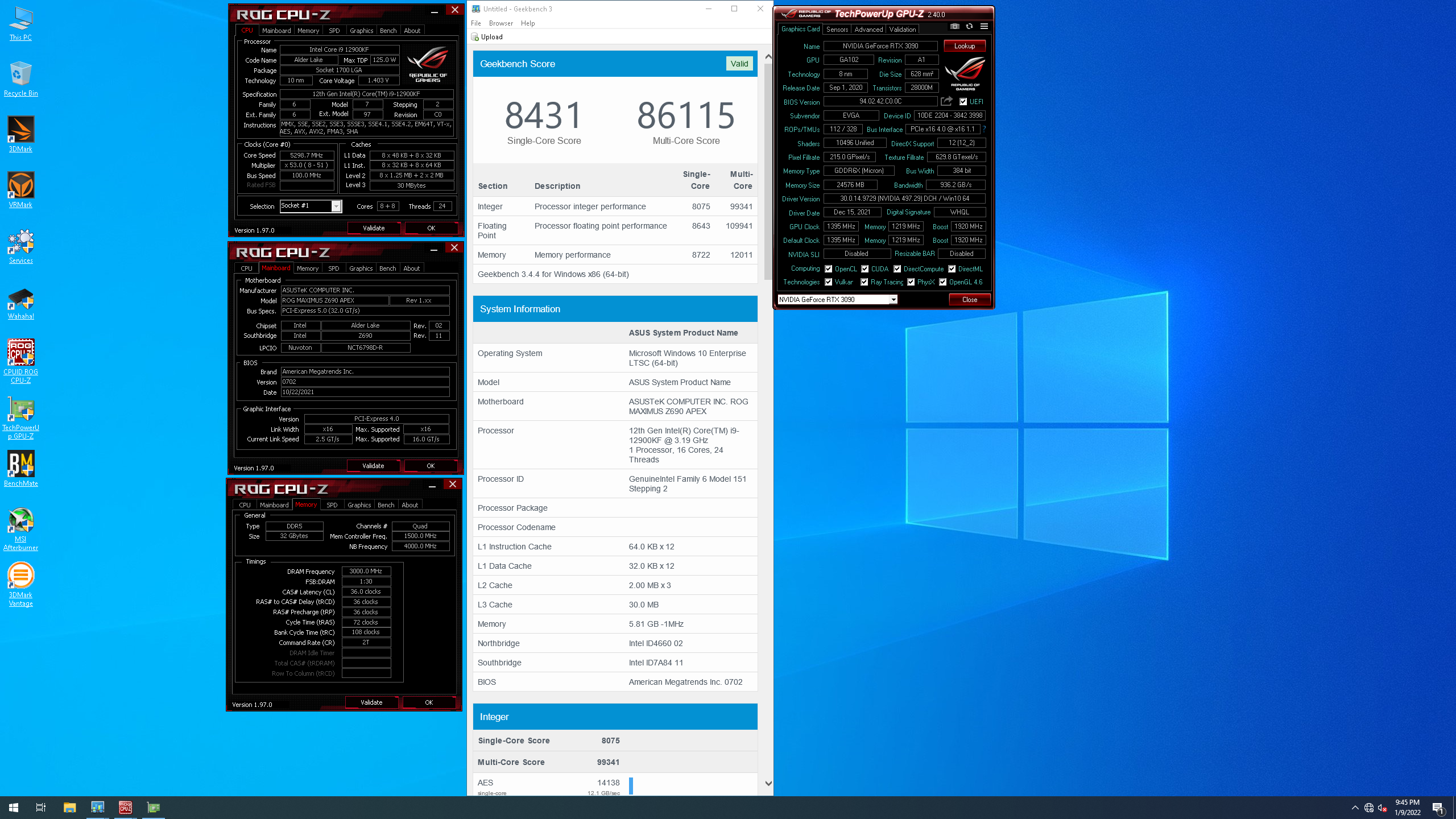1456x819 pixels.
Task: Open Bench tab in top CPU-Z window
Action: coord(388,31)
